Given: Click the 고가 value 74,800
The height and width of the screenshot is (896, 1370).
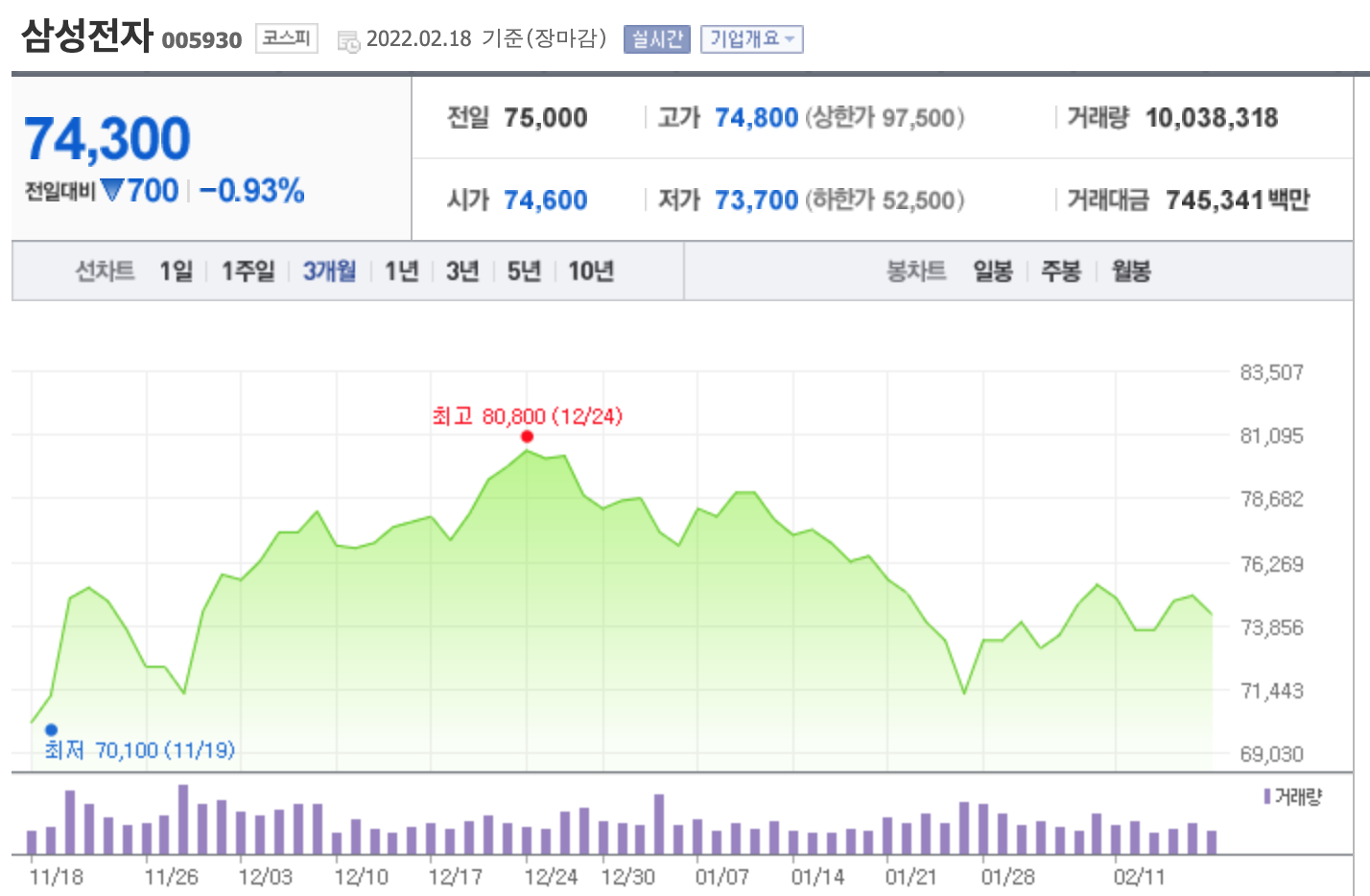Looking at the screenshot, I should pos(756,118).
